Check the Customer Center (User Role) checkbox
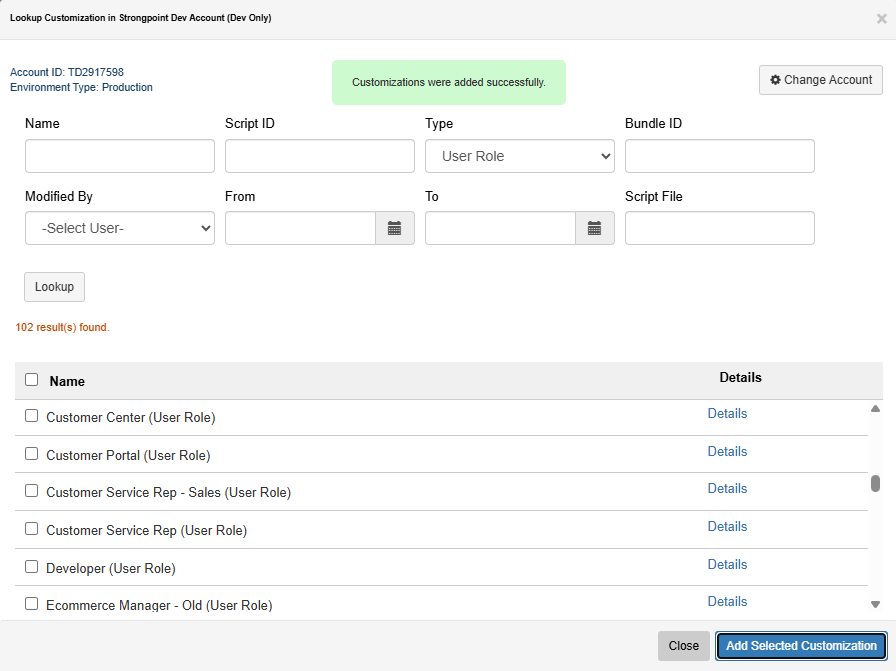 (x=31, y=415)
